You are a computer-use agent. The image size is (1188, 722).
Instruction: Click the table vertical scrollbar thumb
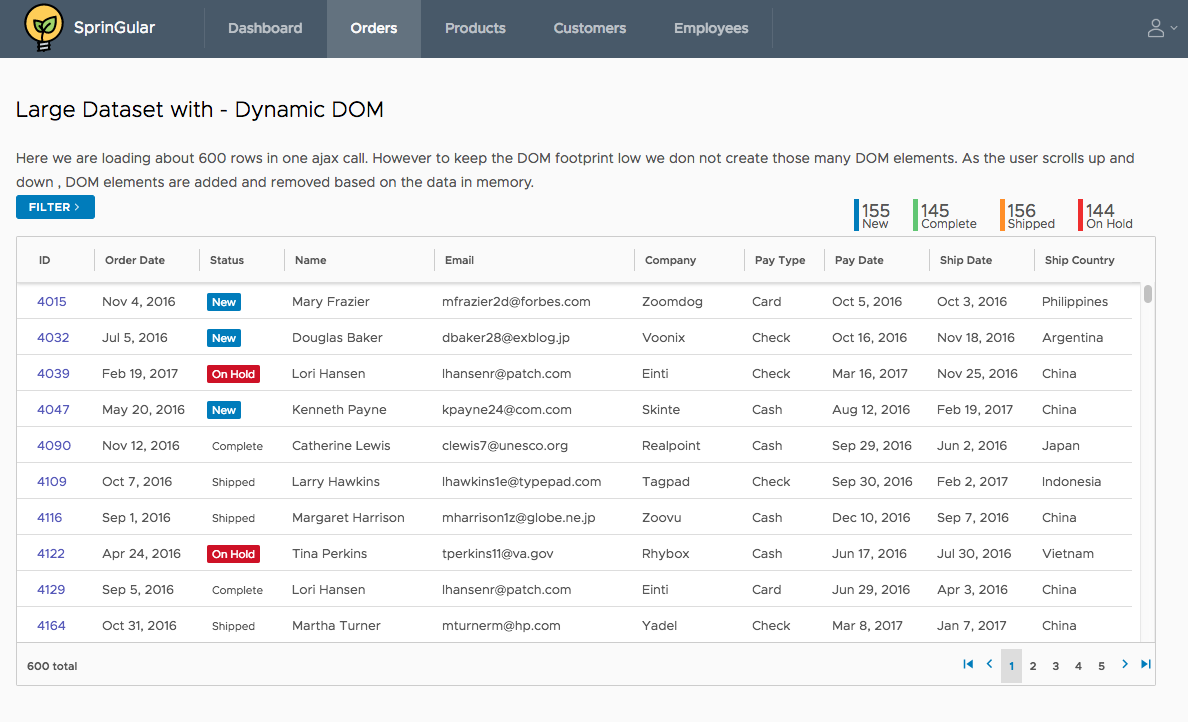coord(1148,294)
